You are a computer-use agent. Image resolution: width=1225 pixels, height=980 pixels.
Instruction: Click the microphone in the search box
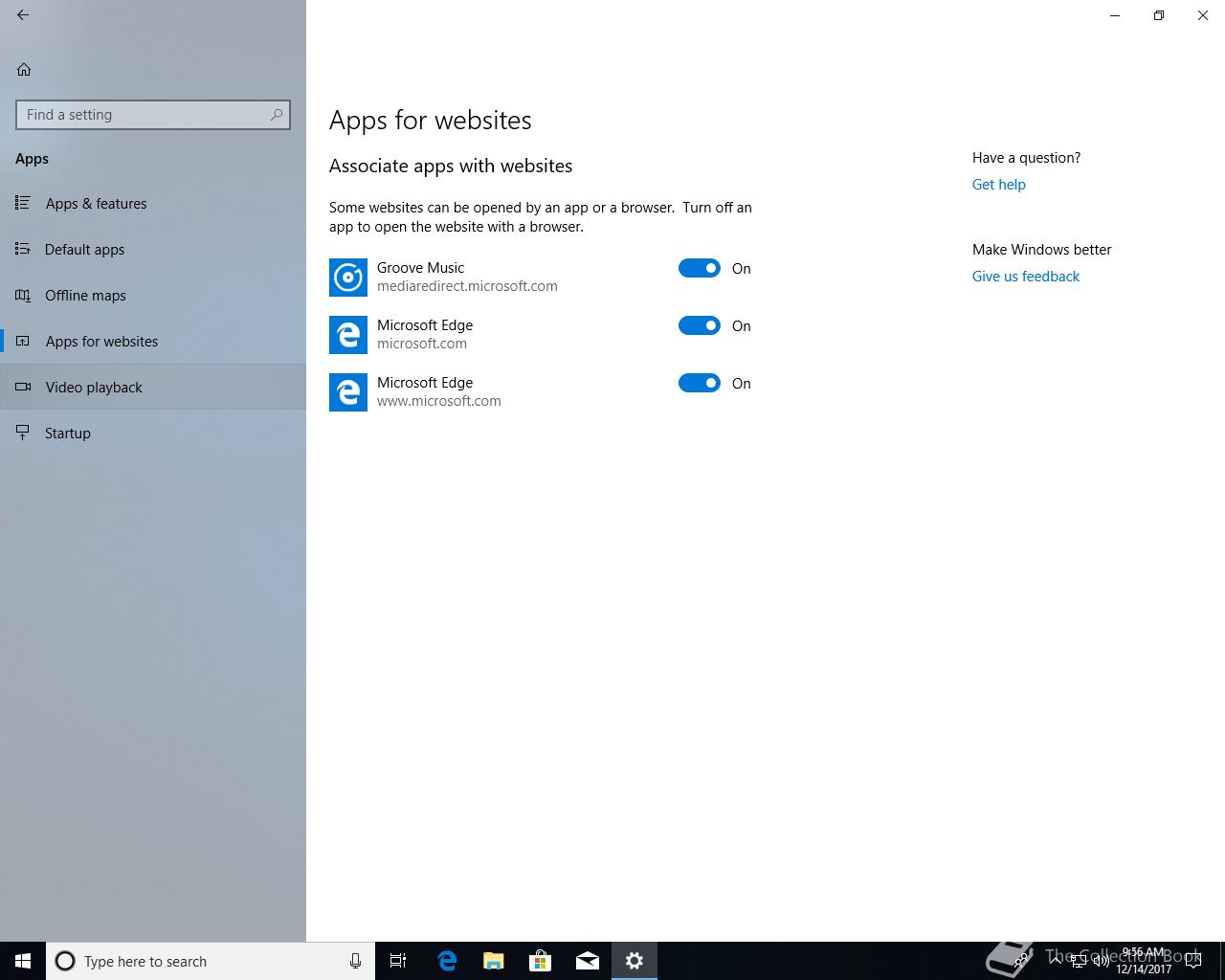(355, 961)
